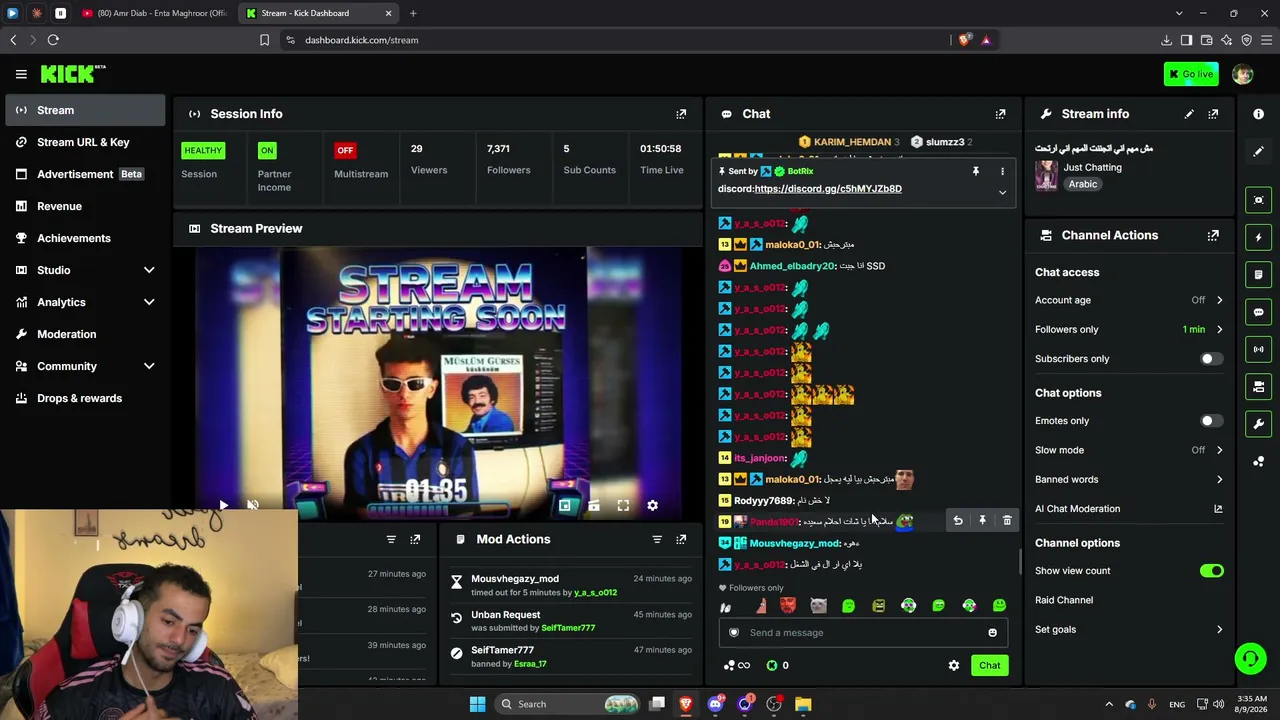This screenshot has width=1280, height=720.
Task: Pop out the Channel Actions panel
Action: (1213, 235)
